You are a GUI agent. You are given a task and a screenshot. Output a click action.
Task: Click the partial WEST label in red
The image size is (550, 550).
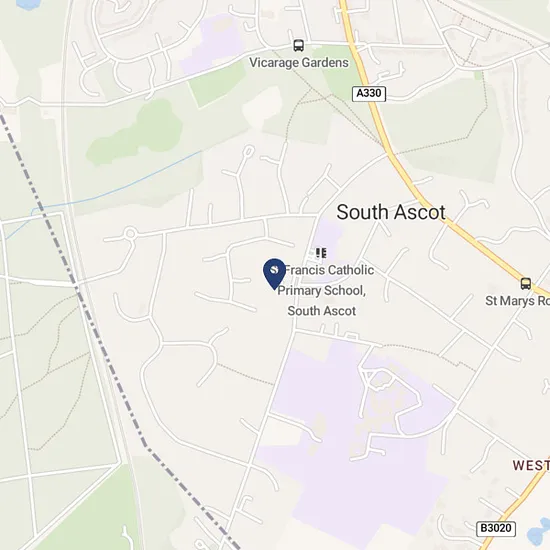coord(531,465)
